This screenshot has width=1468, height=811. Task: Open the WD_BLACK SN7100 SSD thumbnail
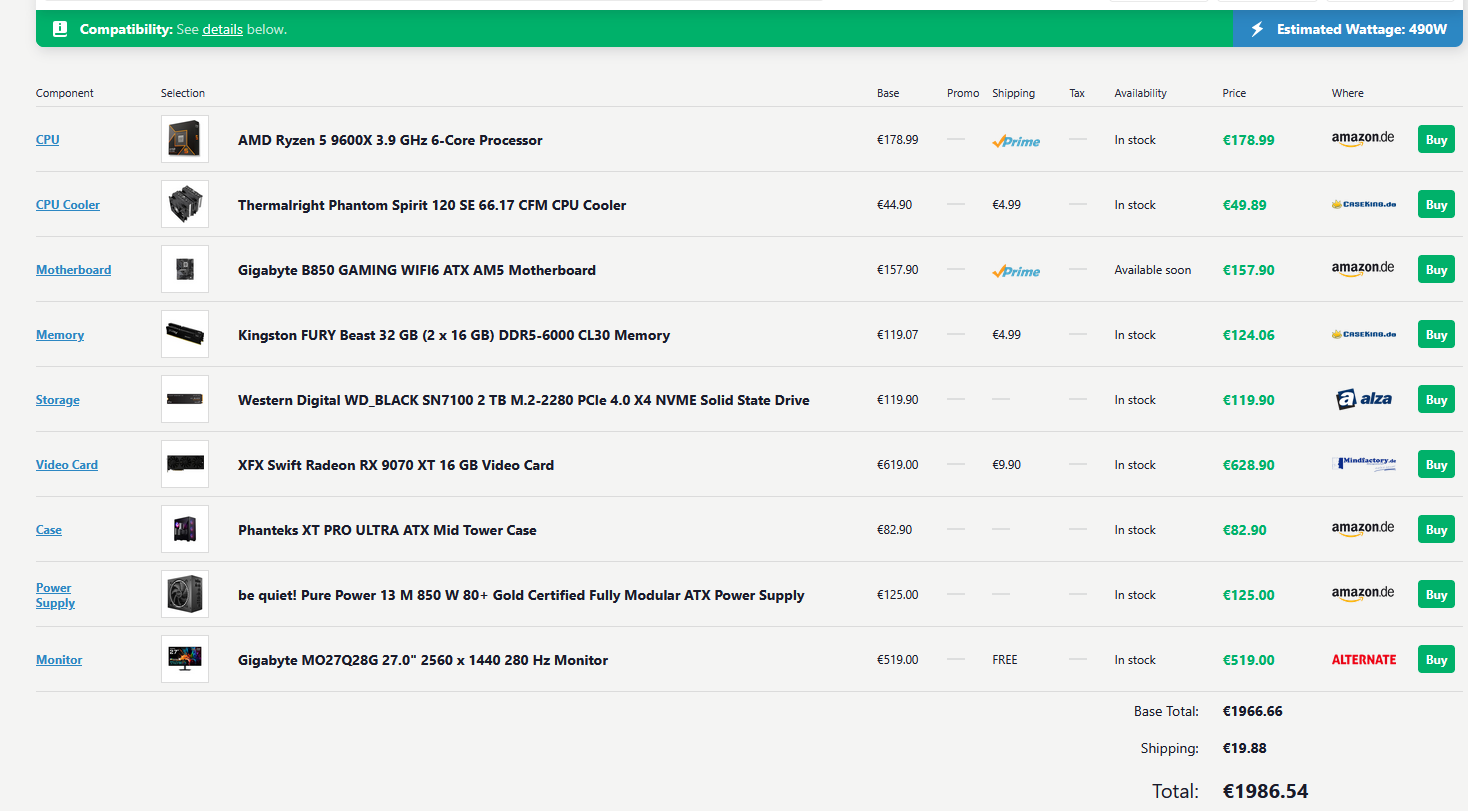tap(185, 399)
